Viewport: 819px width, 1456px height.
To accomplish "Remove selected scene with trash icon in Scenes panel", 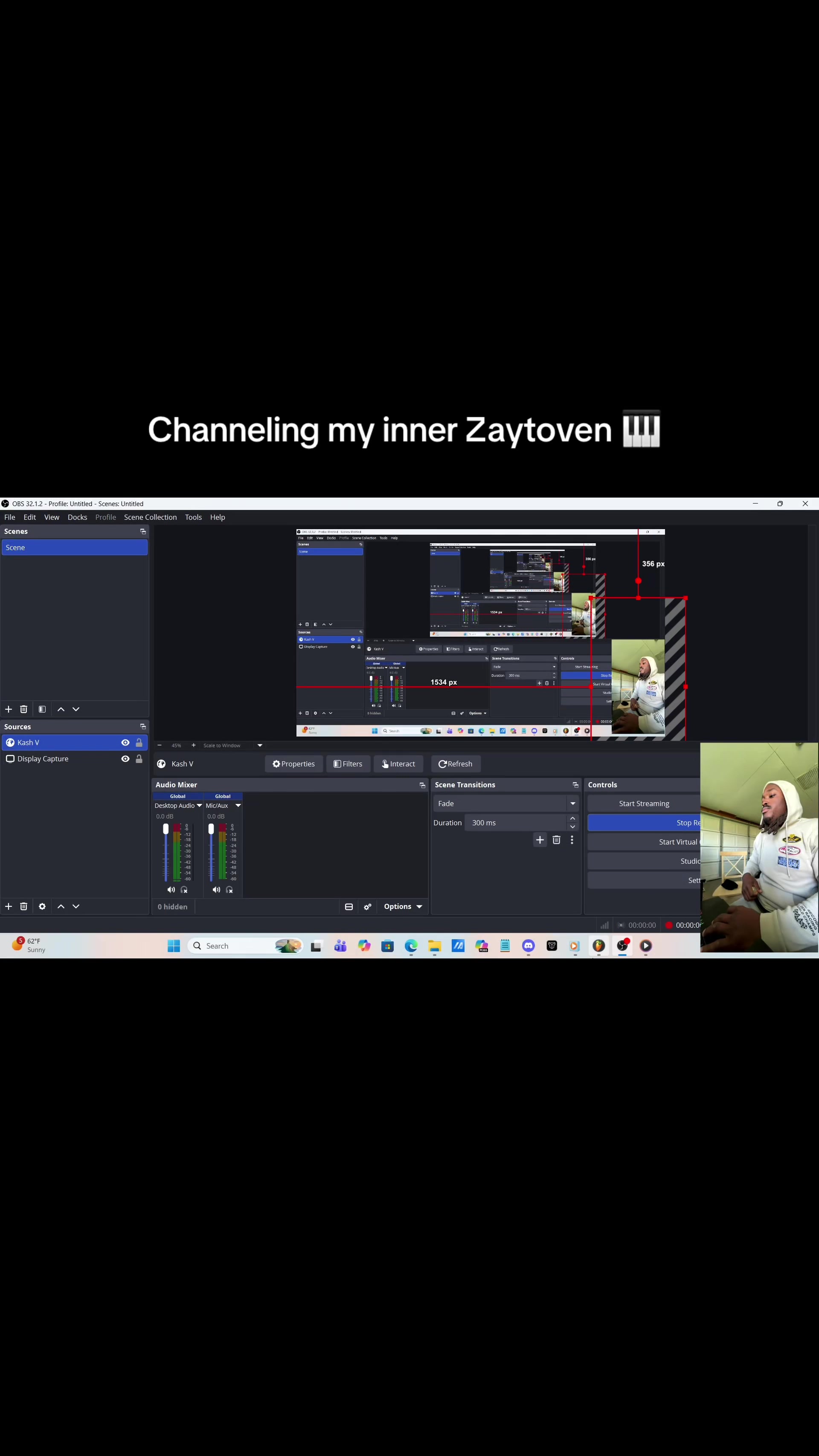I will click(24, 709).
